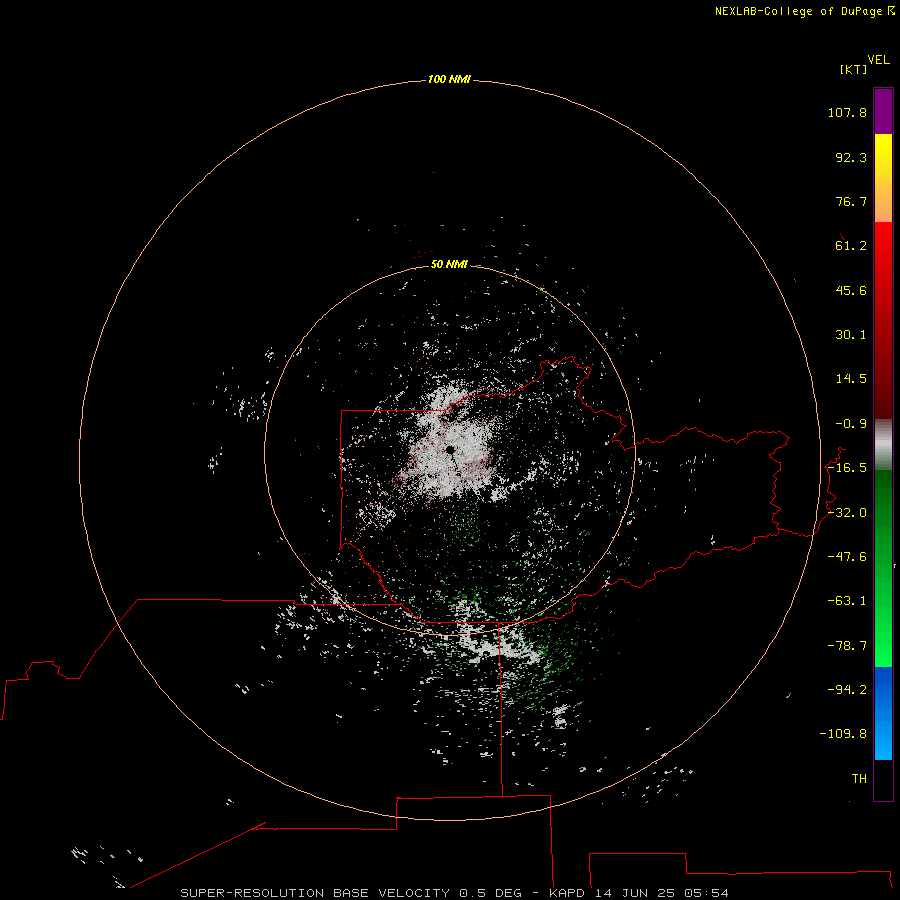Viewport: 900px width, 900px height.
Task: Click the VEL legend title
Action: [x=878, y=60]
